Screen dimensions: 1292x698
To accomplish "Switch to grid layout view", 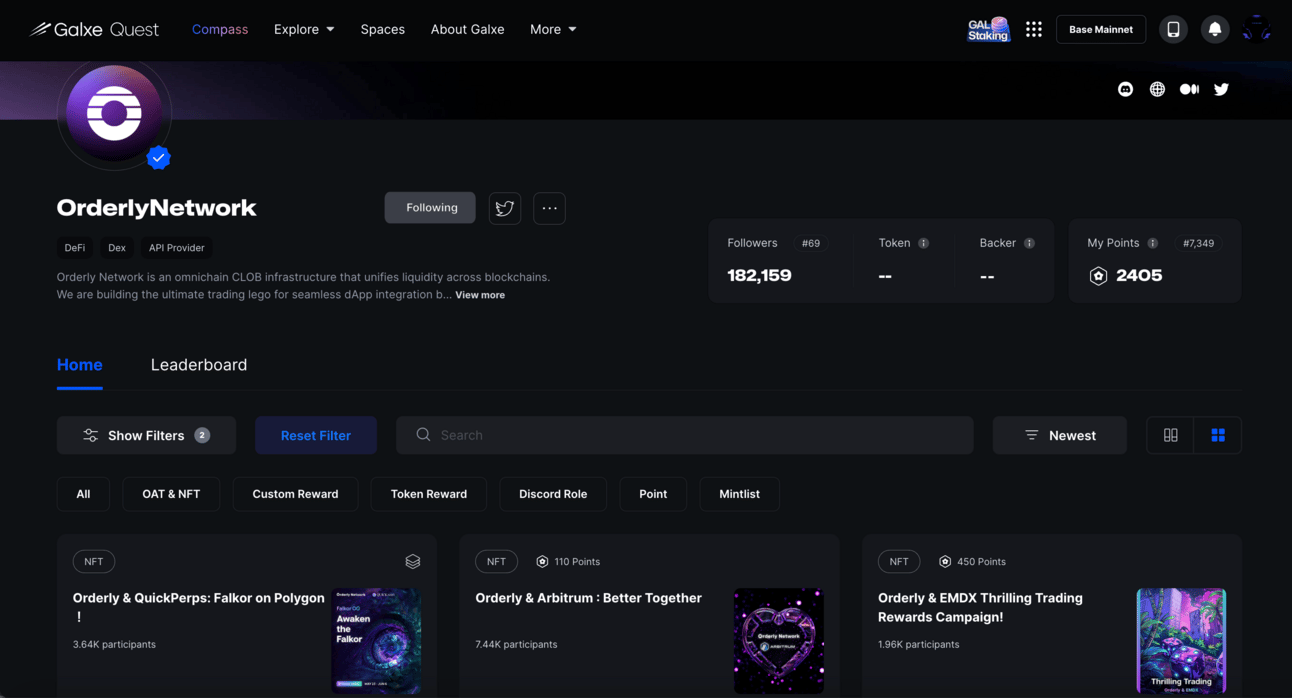I will [1218, 435].
